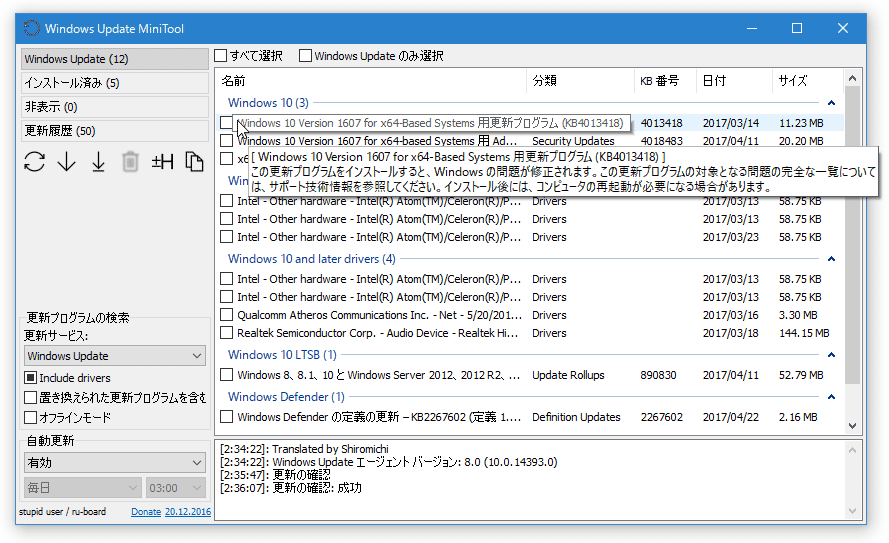This screenshot has width=889, height=543.
Task: Sort by サイズ column header
Action: coord(808,80)
